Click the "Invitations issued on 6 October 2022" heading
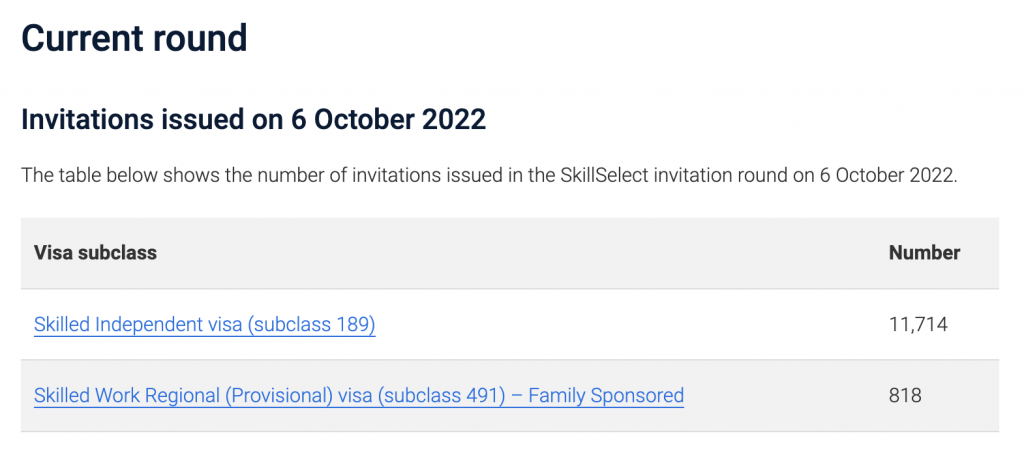 pos(253,120)
